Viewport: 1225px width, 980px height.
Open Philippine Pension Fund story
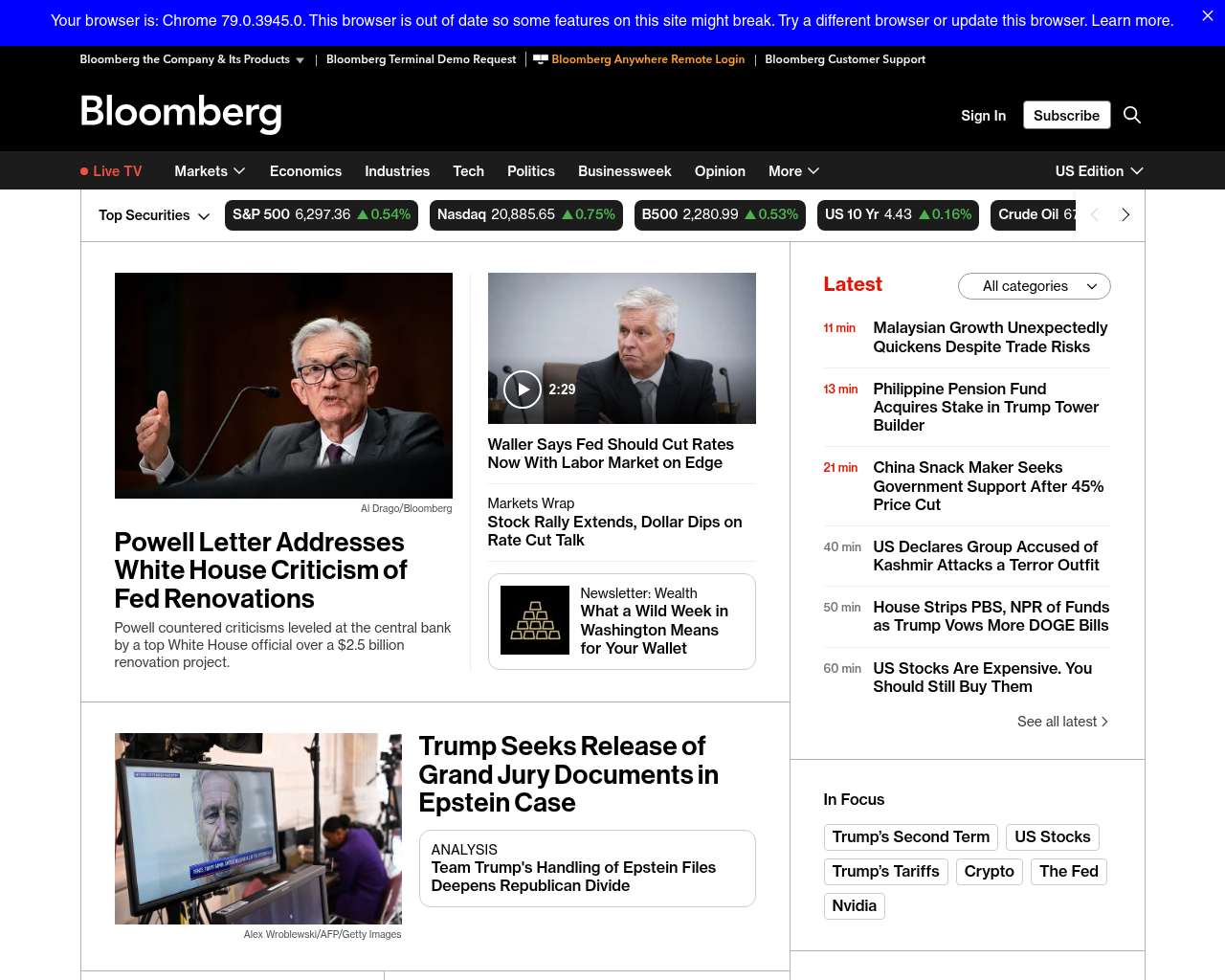[x=986, y=407]
